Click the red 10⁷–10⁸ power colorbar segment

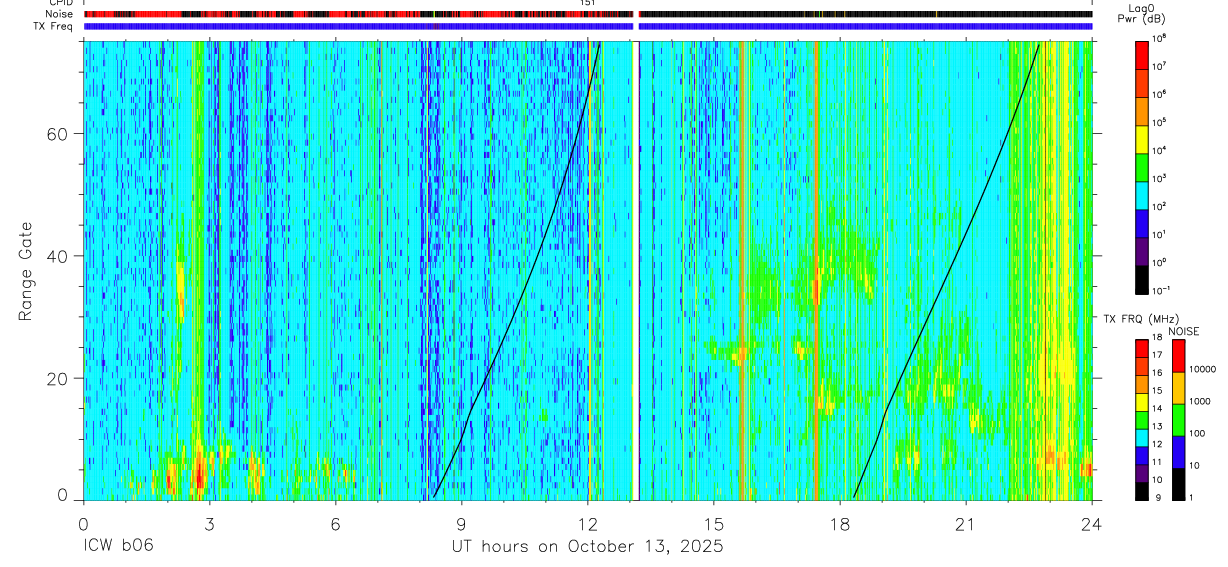pyautogui.click(x=1141, y=54)
